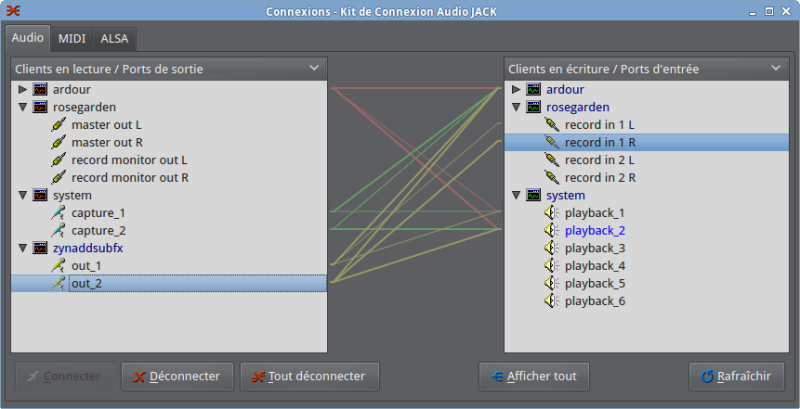Open the input ports header dropdown arrow

point(776,68)
